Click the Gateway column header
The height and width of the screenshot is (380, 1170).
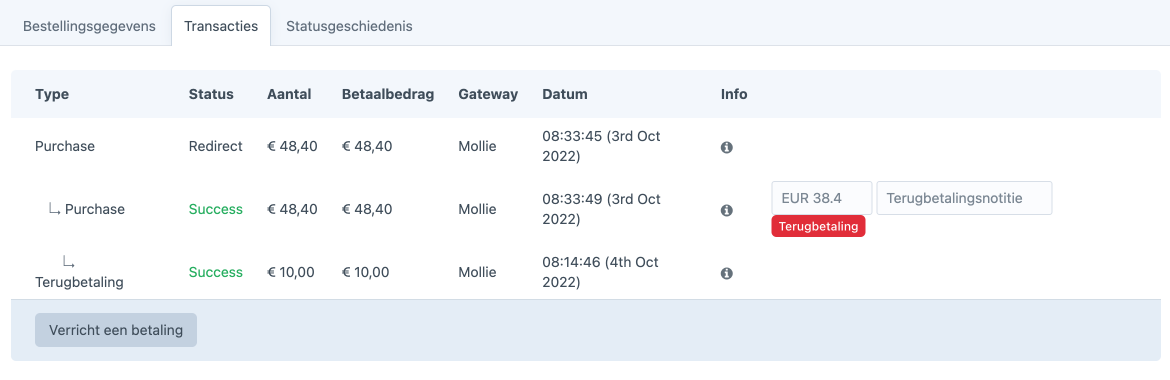tap(488, 95)
